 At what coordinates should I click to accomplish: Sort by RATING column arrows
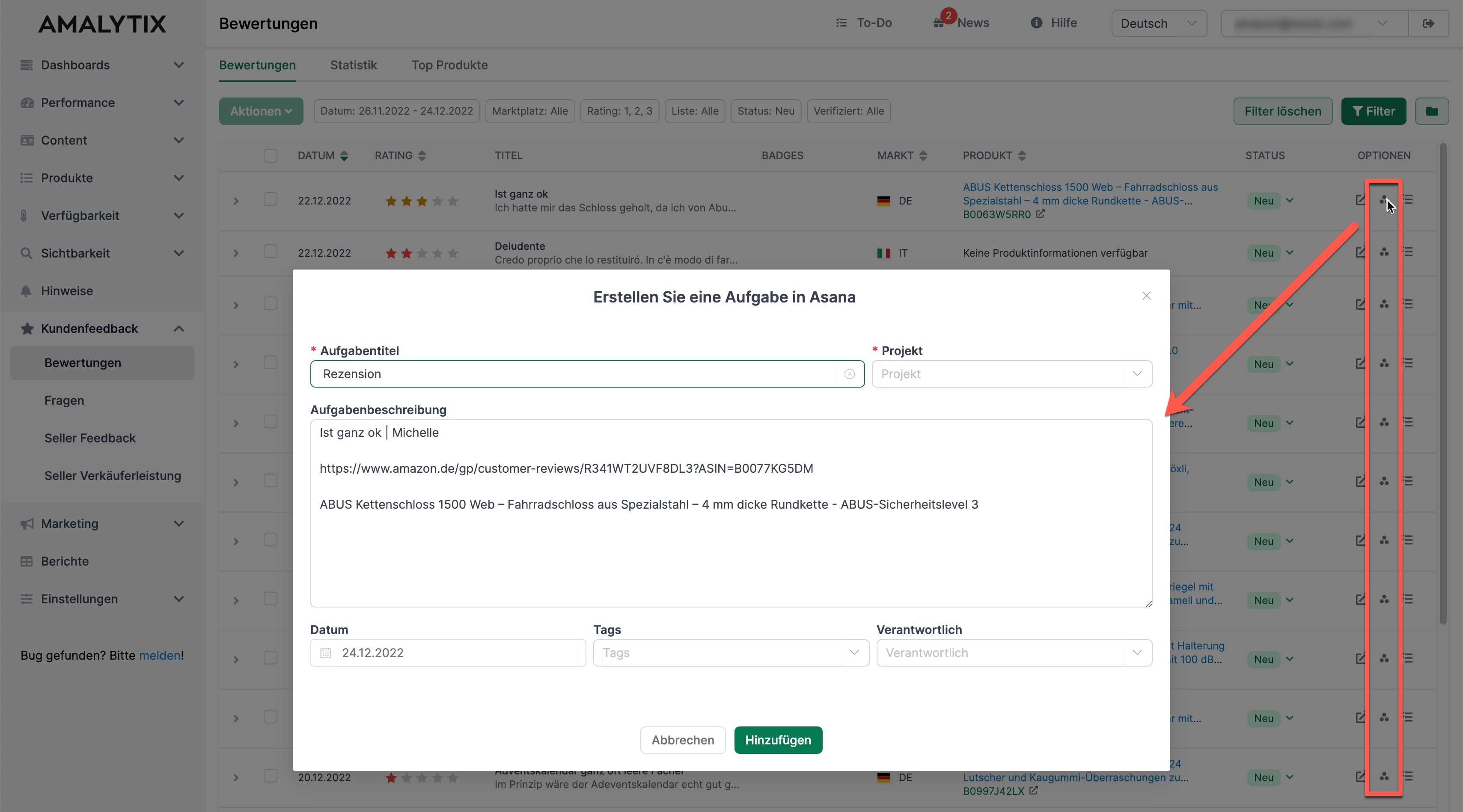[422, 156]
